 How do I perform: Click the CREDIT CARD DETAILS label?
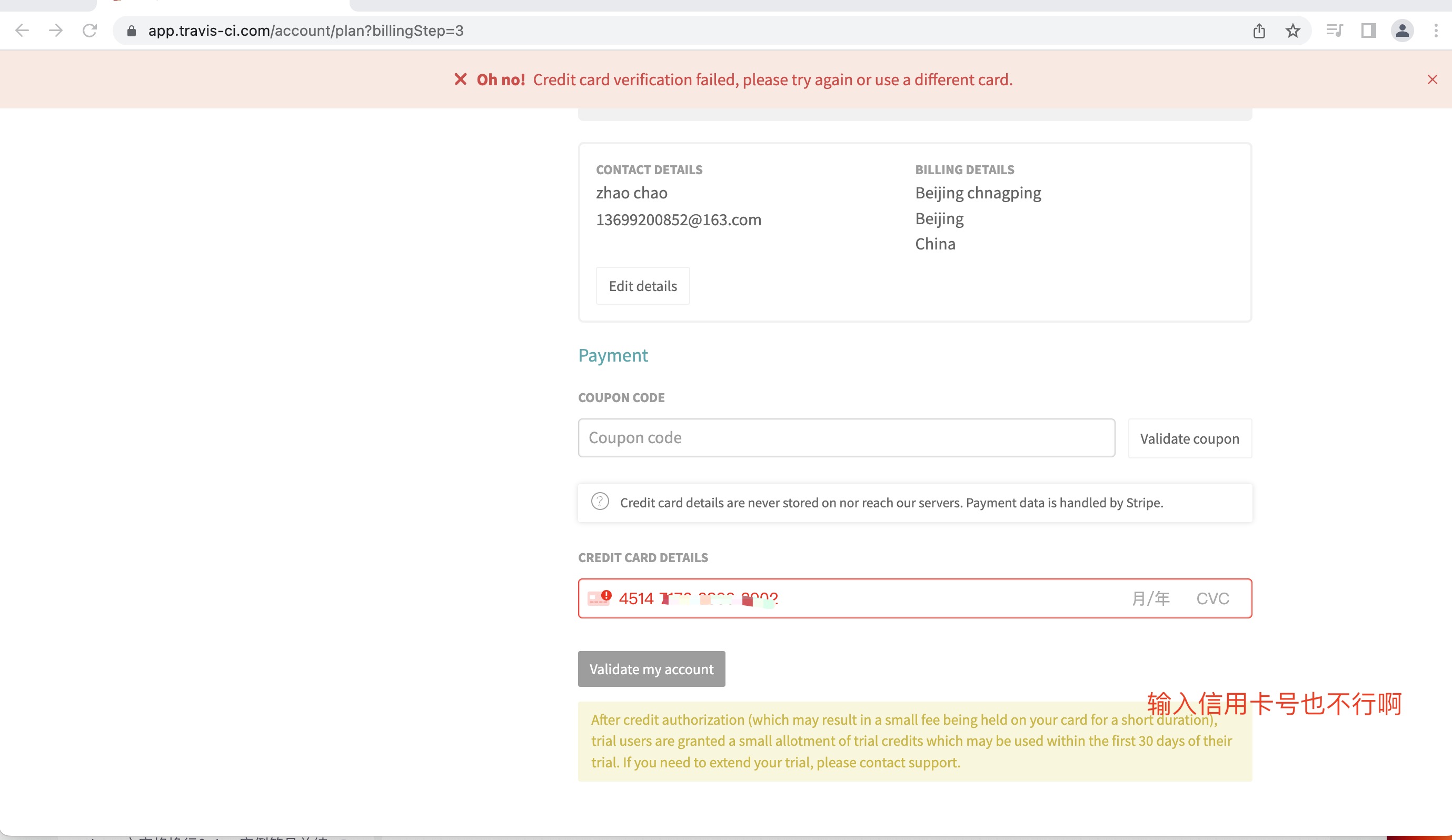coord(643,558)
